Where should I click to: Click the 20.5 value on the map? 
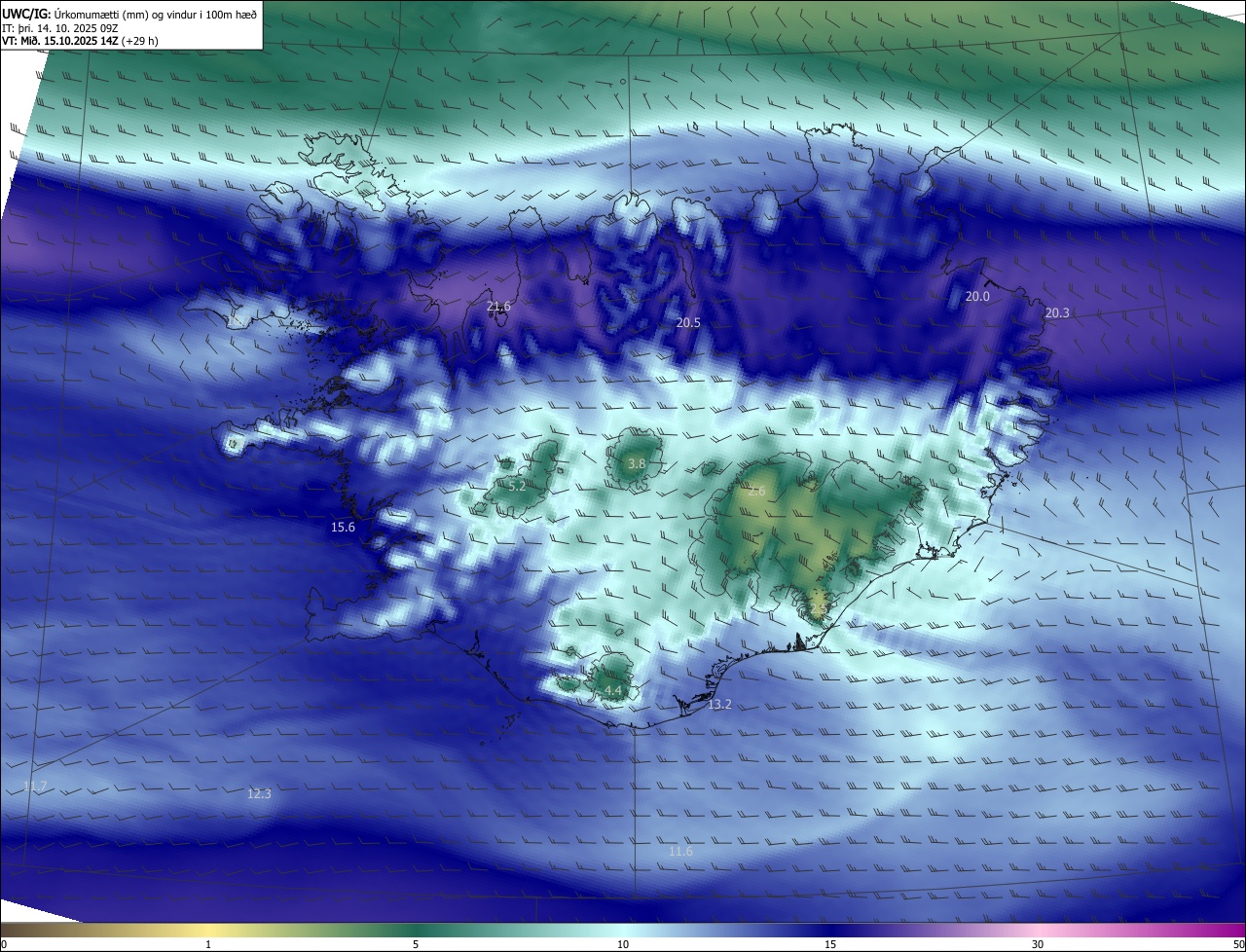pyautogui.click(x=688, y=322)
